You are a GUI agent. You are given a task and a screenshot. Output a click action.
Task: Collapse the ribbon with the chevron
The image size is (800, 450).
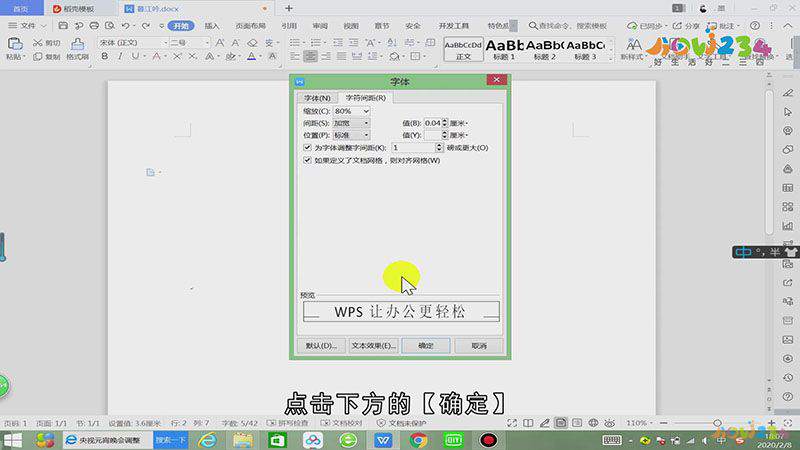point(788,26)
